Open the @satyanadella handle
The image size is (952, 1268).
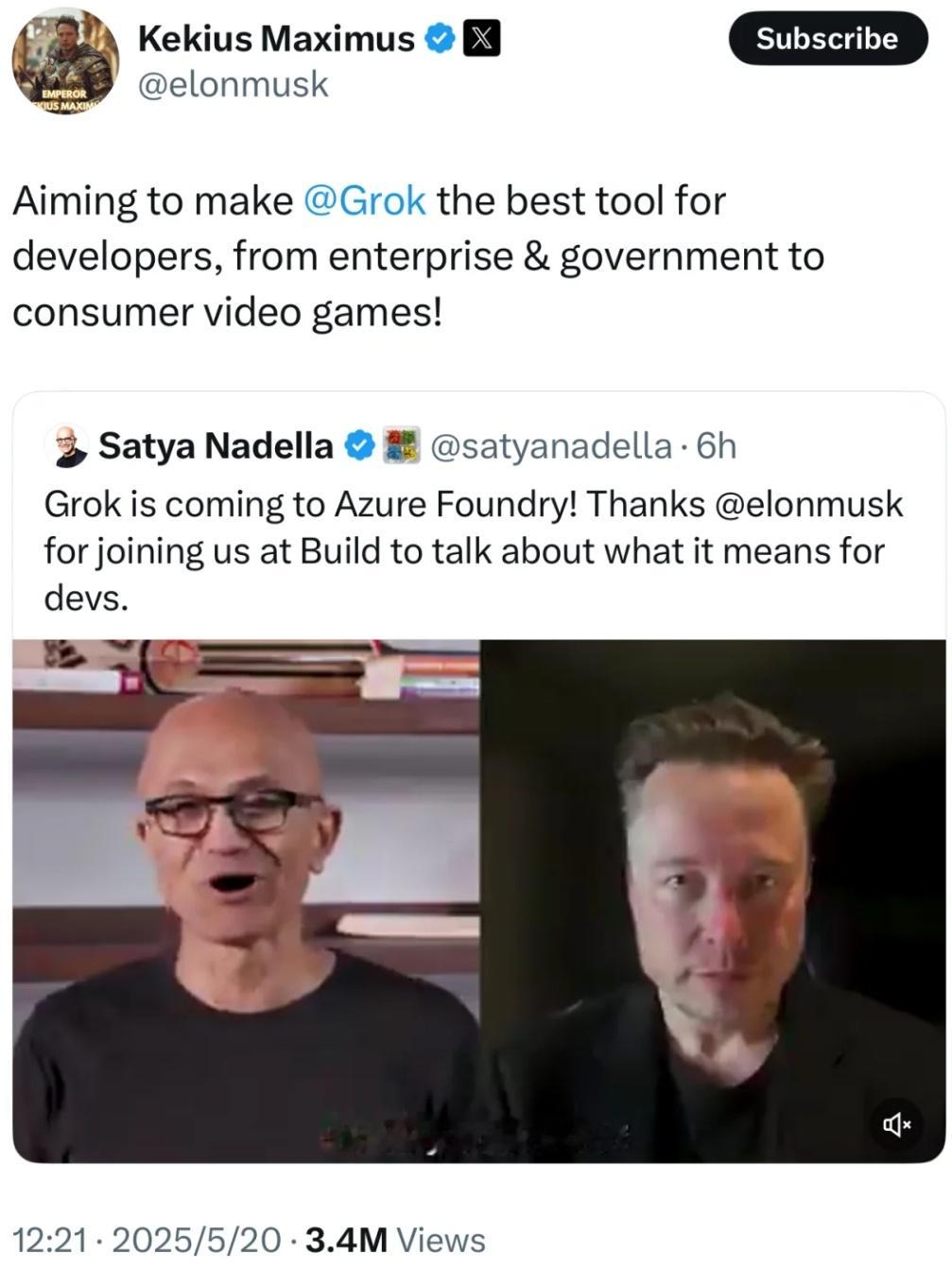(x=550, y=445)
